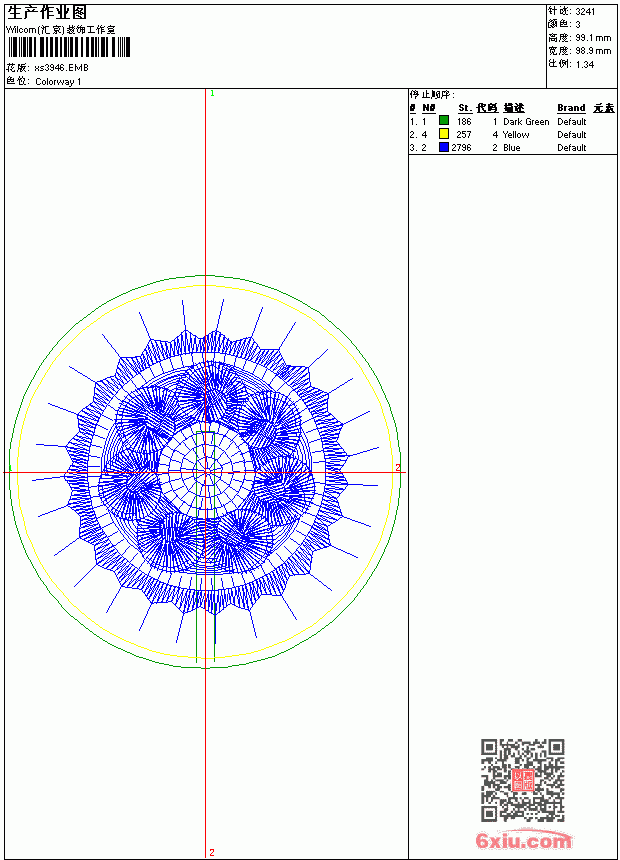Click the Brand column header
The width and height of the screenshot is (620, 860).
[571, 108]
